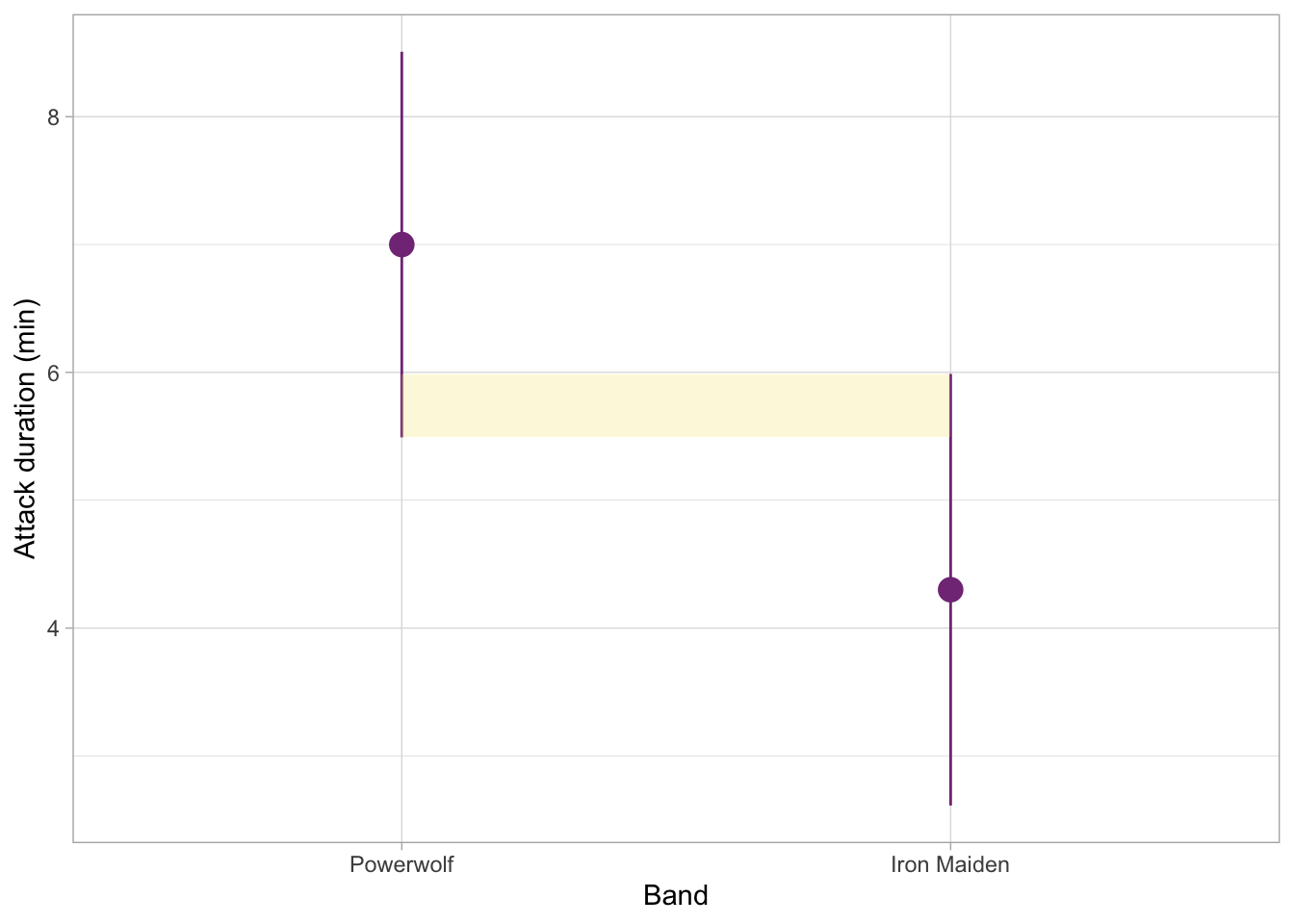
Task: Click the Powerwolf x-axis label
Action: [401, 864]
